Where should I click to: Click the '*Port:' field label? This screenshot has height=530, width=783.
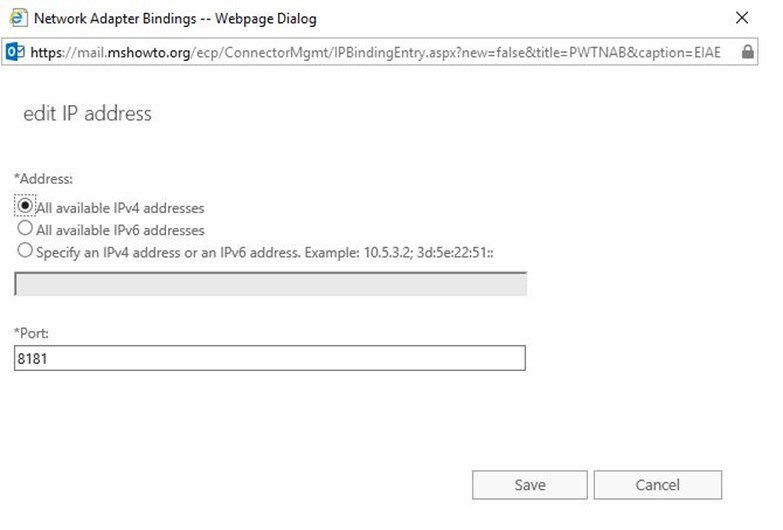click(x=31, y=333)
